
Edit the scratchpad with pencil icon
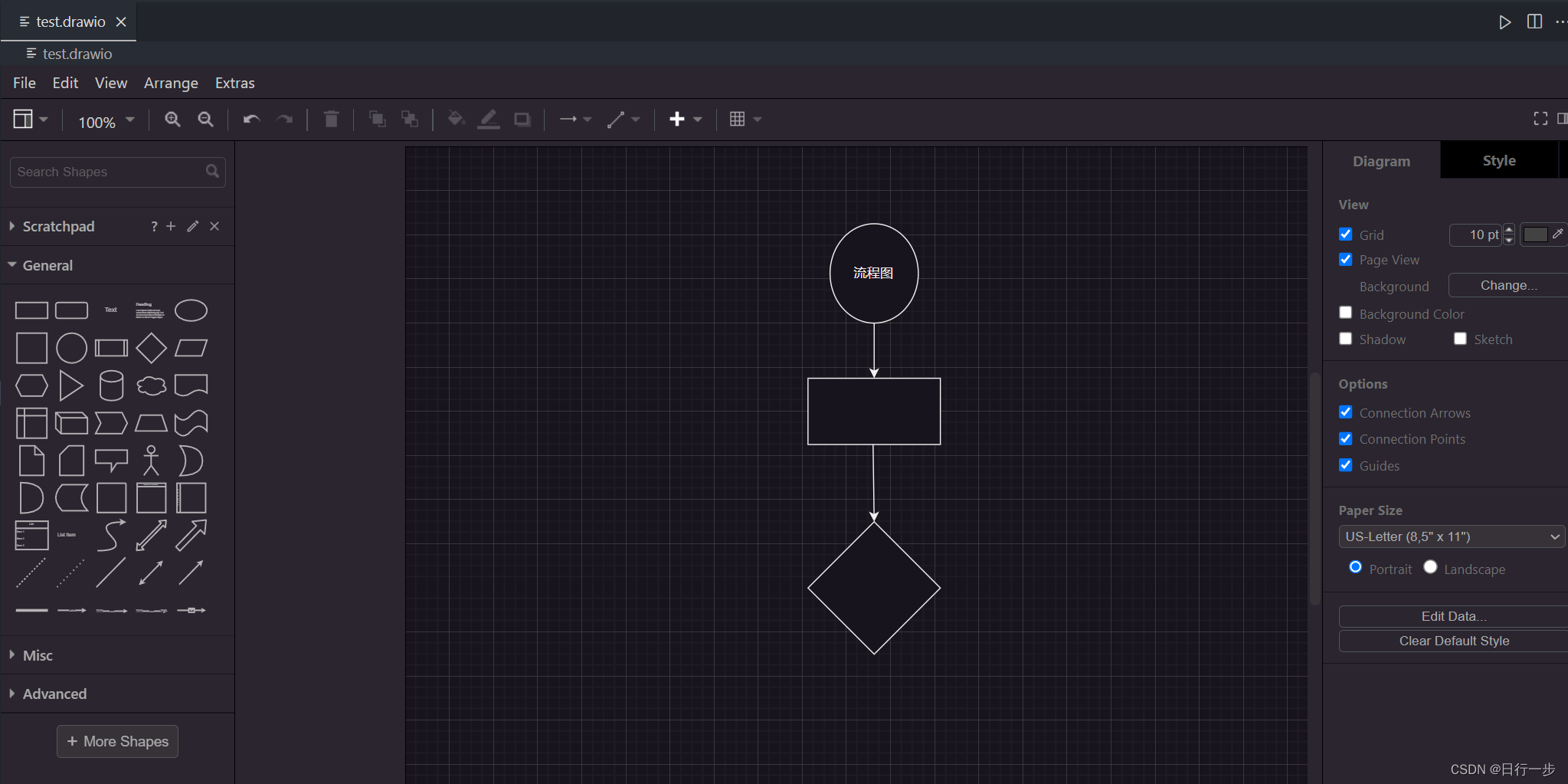point(193,226)
